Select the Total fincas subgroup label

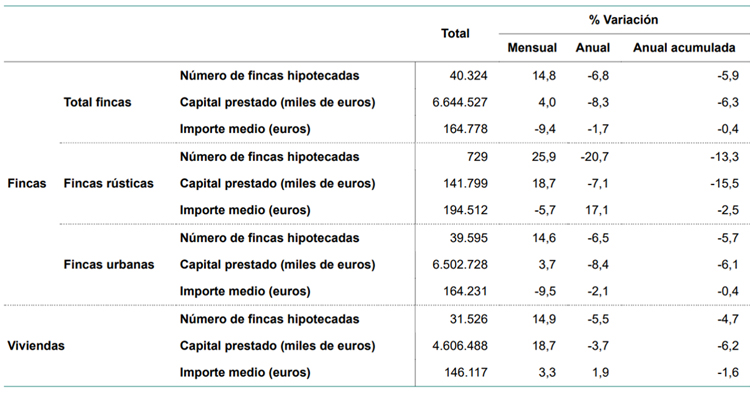click(x=97, y=102)
